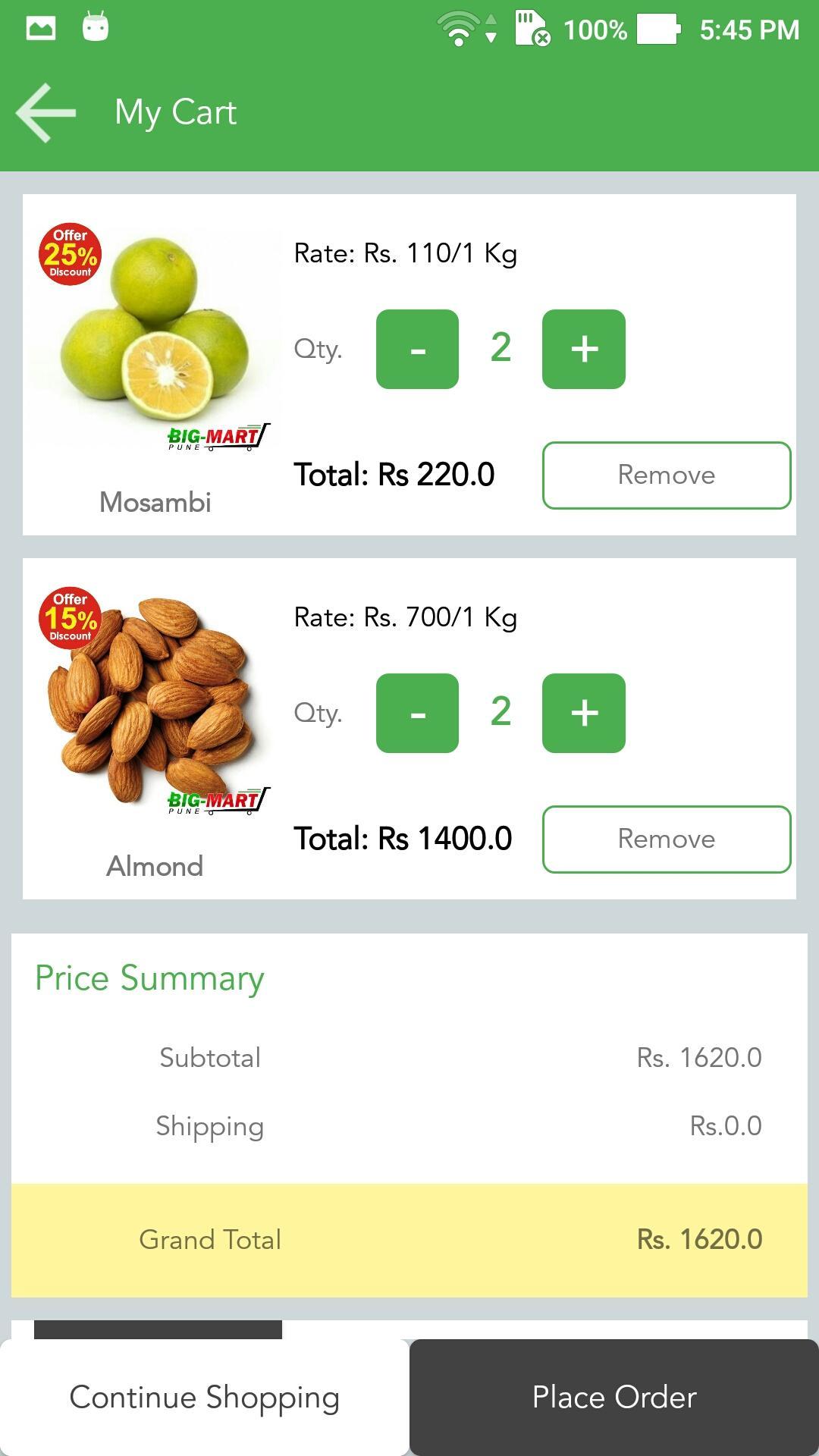Tap the battery icon in status bar
Screen dimensions: 819x1456
click(x=658, y=30)
